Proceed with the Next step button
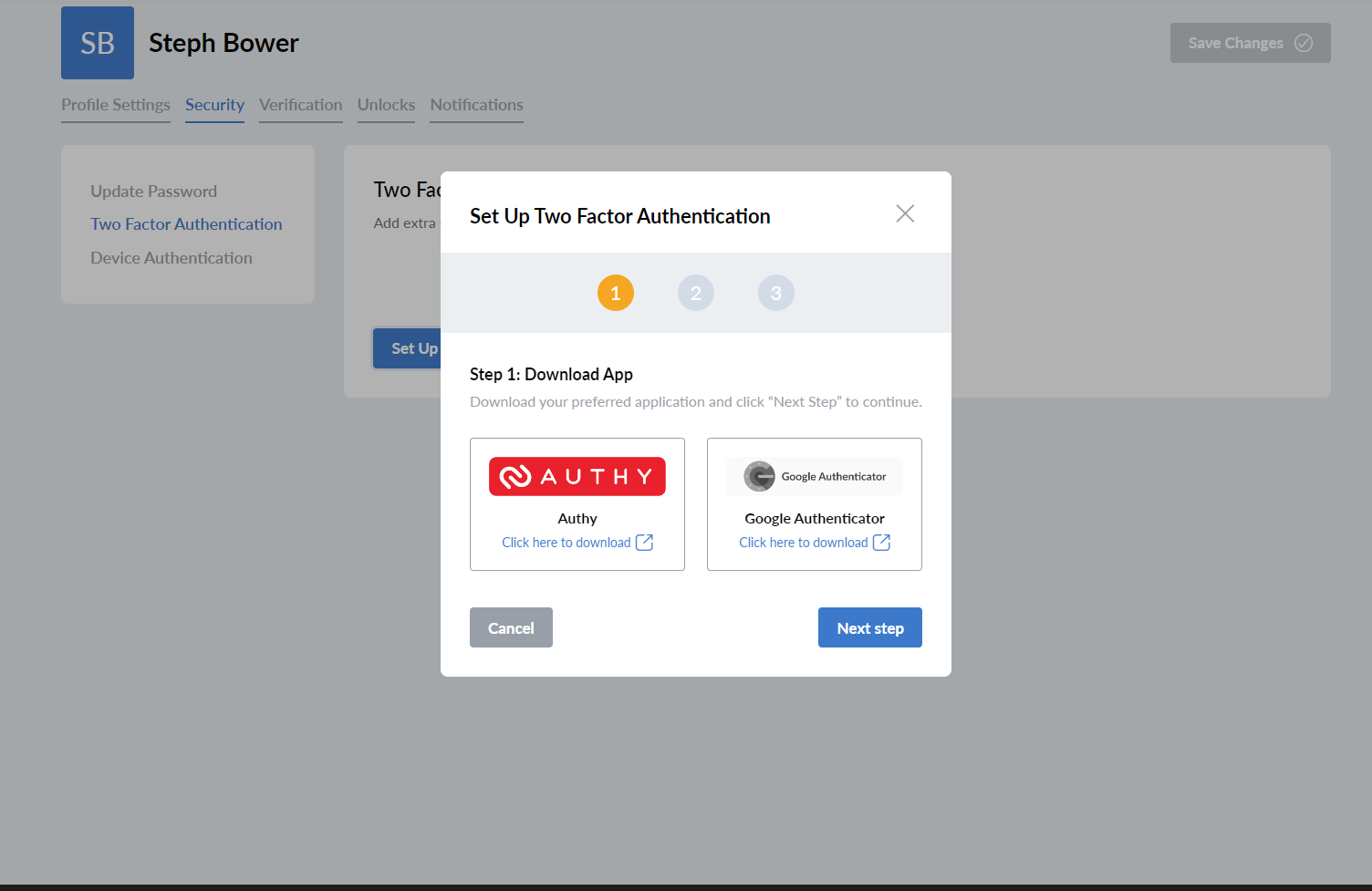The width and height of the screenshot is (1372, 891). tap(870, 627)
